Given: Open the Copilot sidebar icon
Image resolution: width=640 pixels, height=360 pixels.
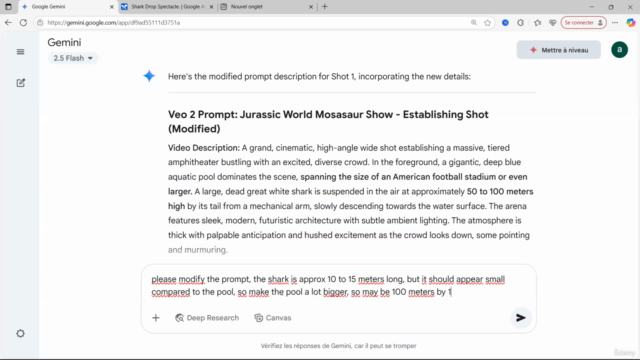Looking at the screenshot, I should (631, 22).
